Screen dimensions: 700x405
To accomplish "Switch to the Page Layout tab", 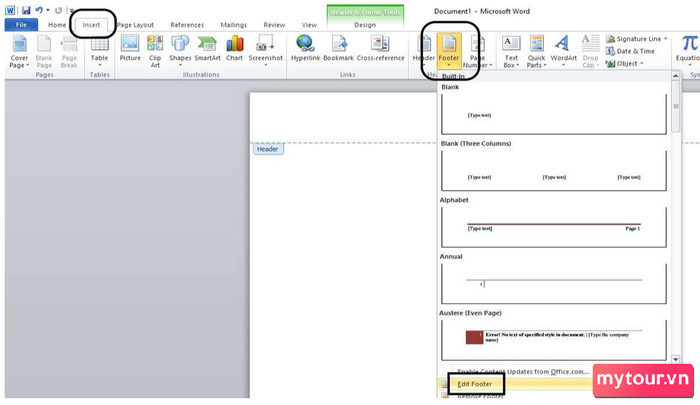I will (135, 25).
